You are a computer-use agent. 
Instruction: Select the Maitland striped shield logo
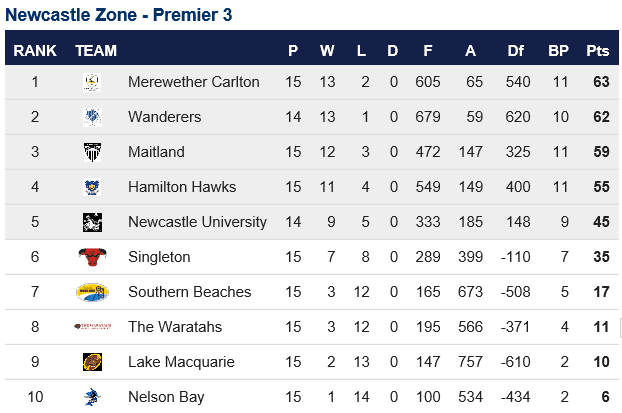click(92, 152)
